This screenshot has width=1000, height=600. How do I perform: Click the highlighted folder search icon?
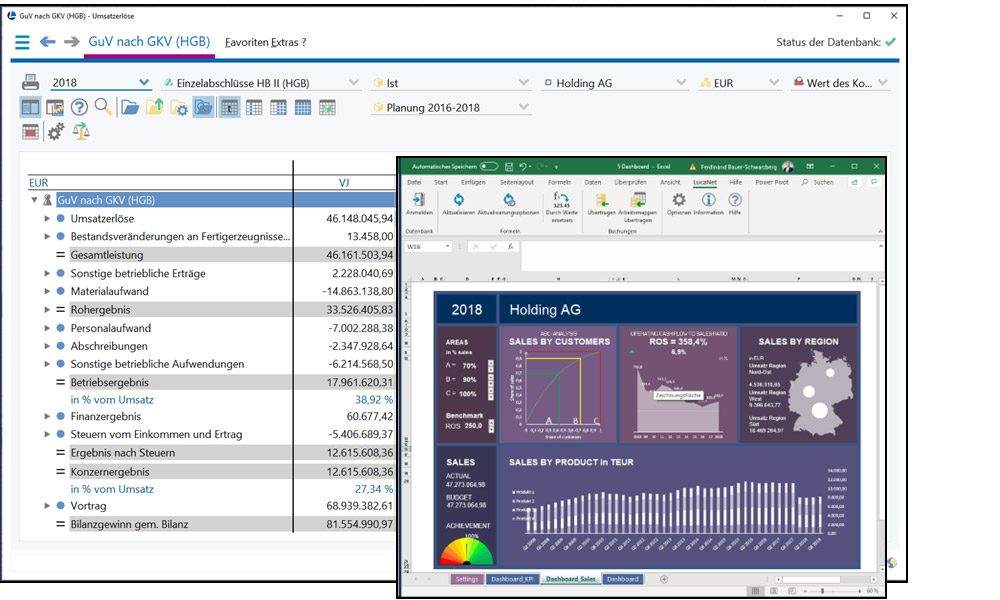point(203,107)
